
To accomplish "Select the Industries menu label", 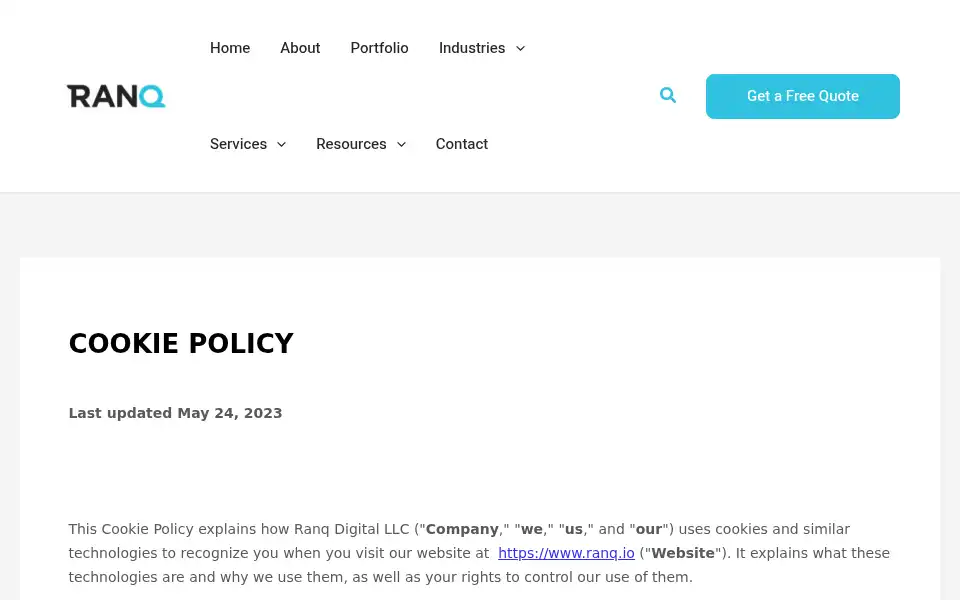I will tap(472, 48).
